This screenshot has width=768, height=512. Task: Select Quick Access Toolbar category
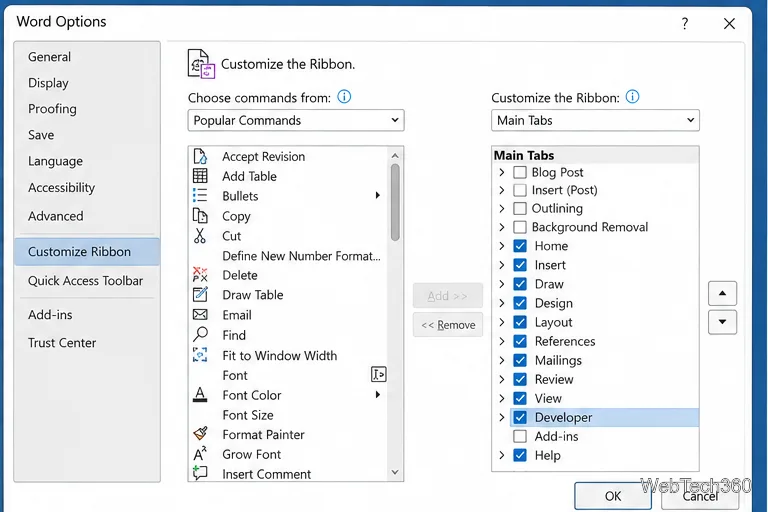coord(85,281)
